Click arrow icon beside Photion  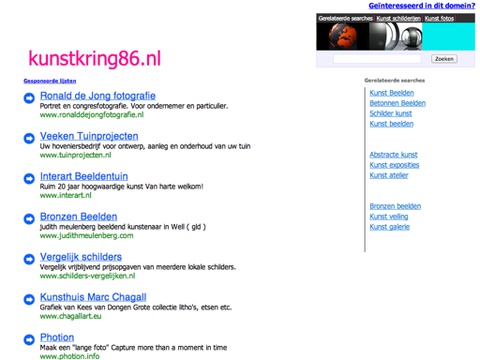click(x=29, y=340)
